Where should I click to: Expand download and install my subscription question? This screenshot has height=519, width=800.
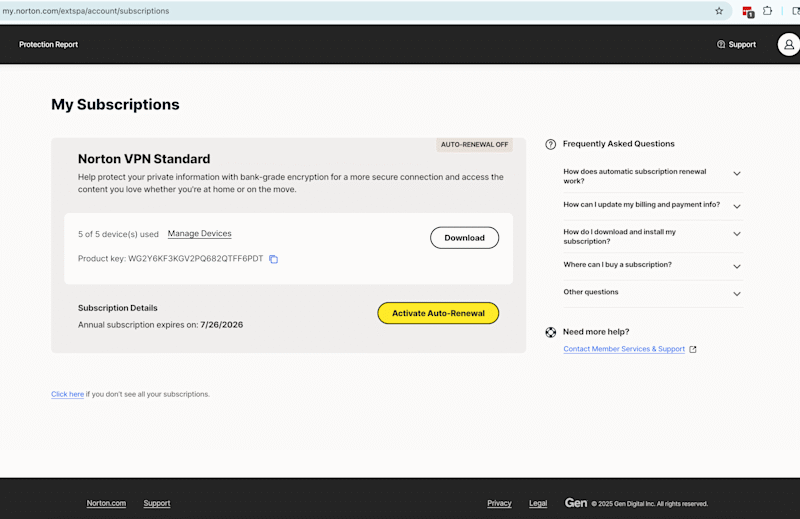(x=653, y=236)
